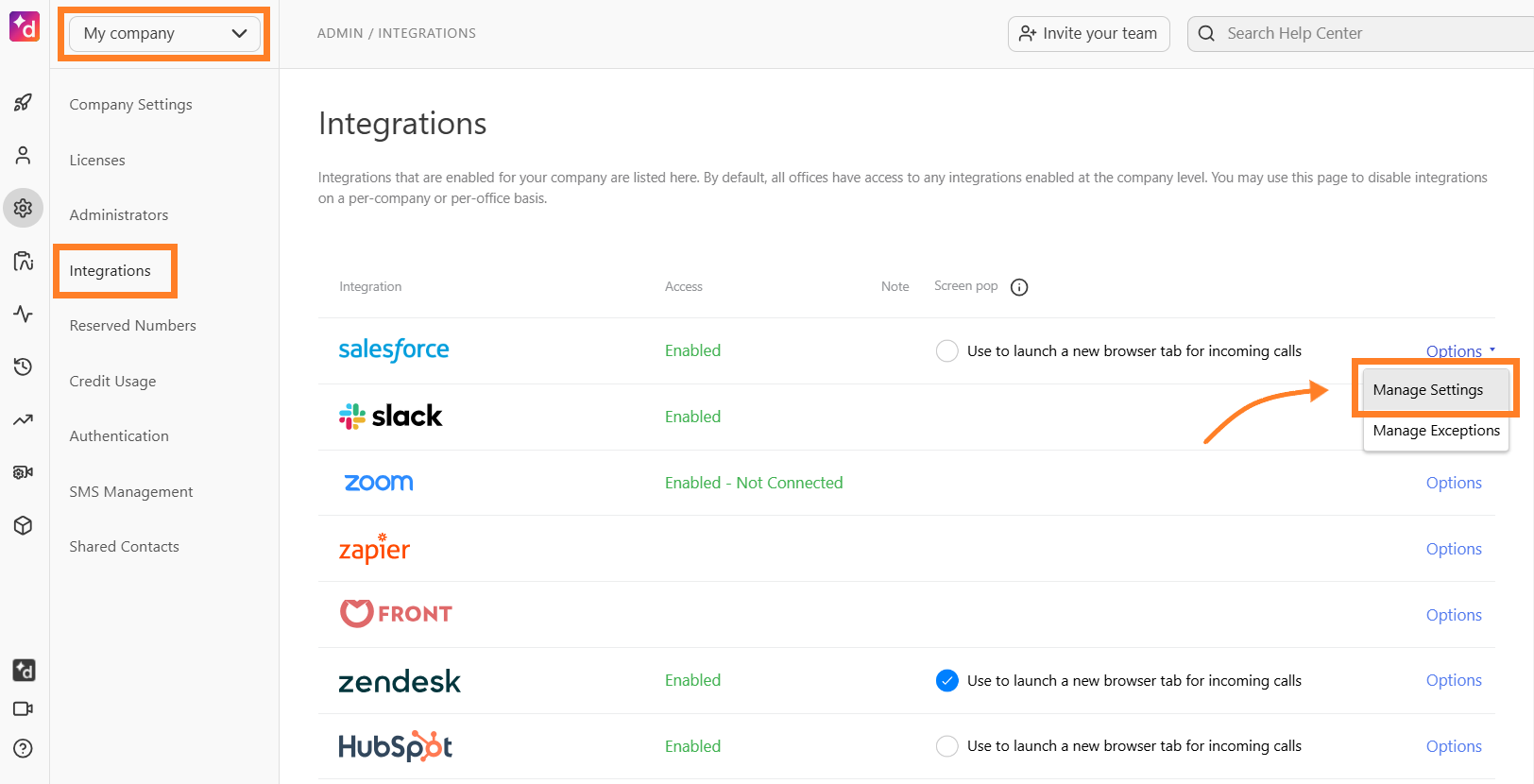Click Zendesk Enabled status text

(x=692, y=680)
